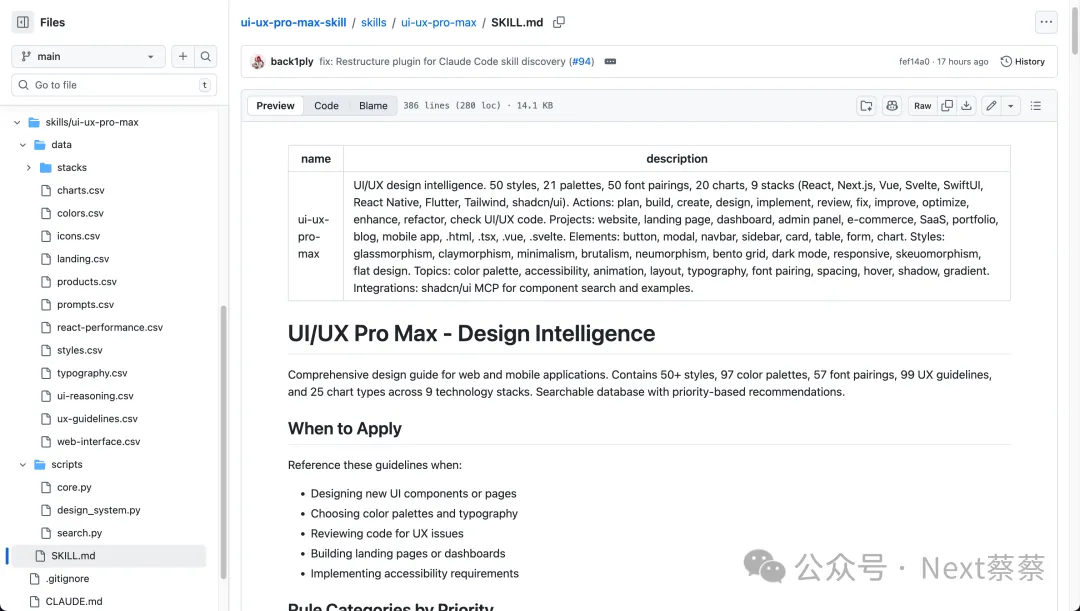Click the plus icon to add file
Viewport: 1080px width, 611px height.
click(x=183, y=57)
